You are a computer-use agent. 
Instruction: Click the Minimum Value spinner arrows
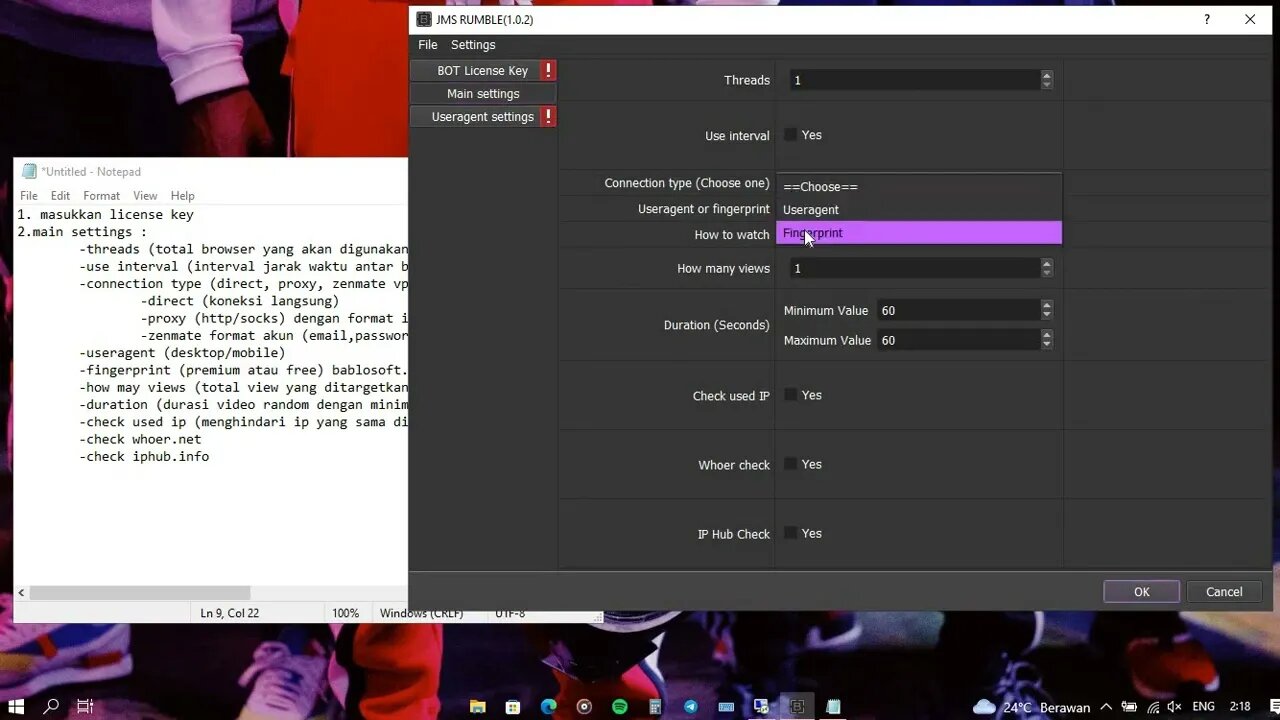[1046, 310]
